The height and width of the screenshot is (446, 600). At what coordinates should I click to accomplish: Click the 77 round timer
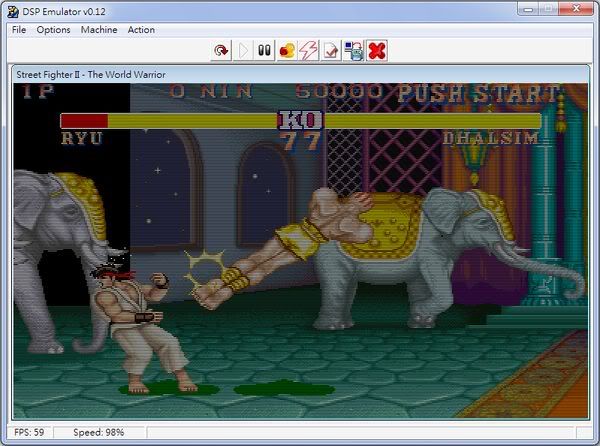pos(300,141)
